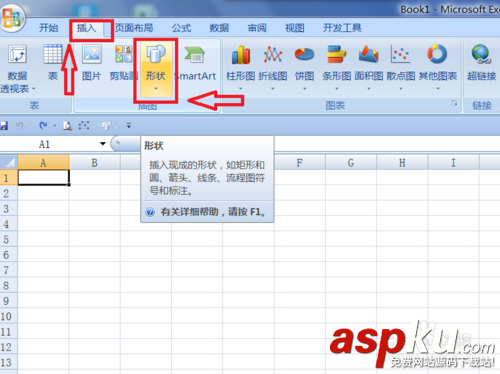The height and width of the screenshot is (374, 500).
Task: Switch to the 审阅 (Review) tab
Action: (x=257, y=28)
